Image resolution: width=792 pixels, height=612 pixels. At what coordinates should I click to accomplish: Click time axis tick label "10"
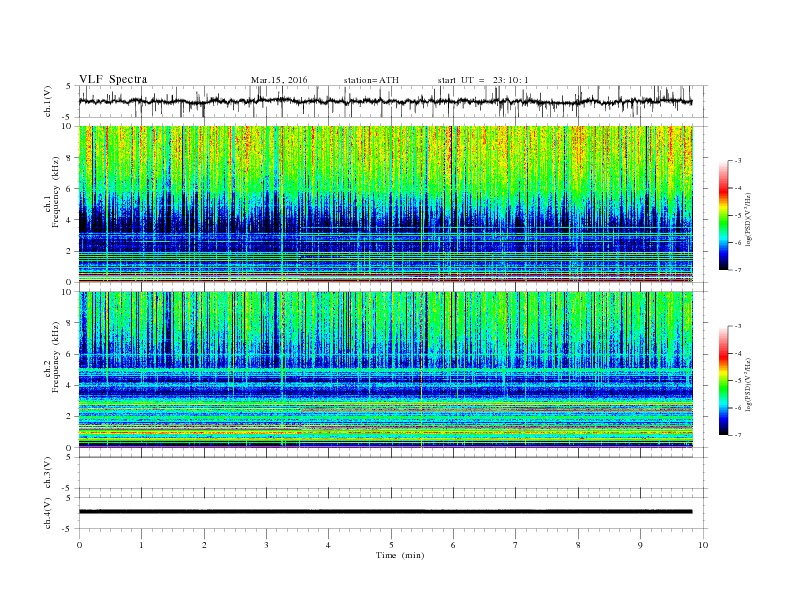pos(703,545)
